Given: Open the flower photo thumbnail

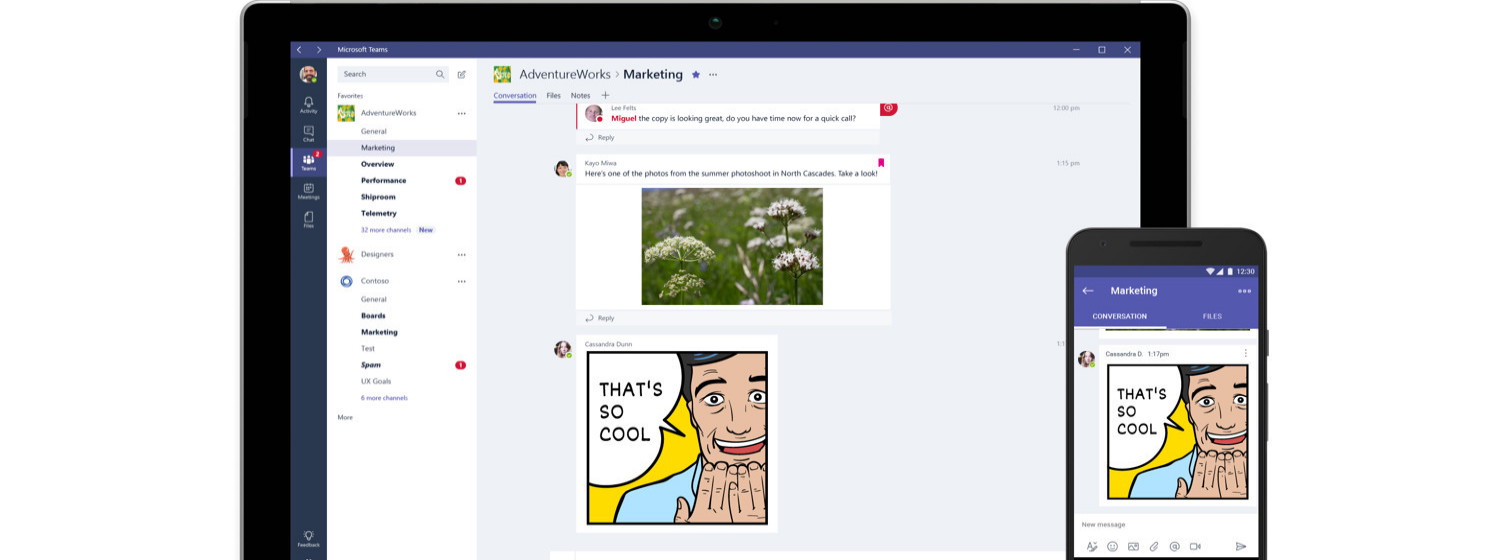Looking at the screenshot, I should coord(732,246).
